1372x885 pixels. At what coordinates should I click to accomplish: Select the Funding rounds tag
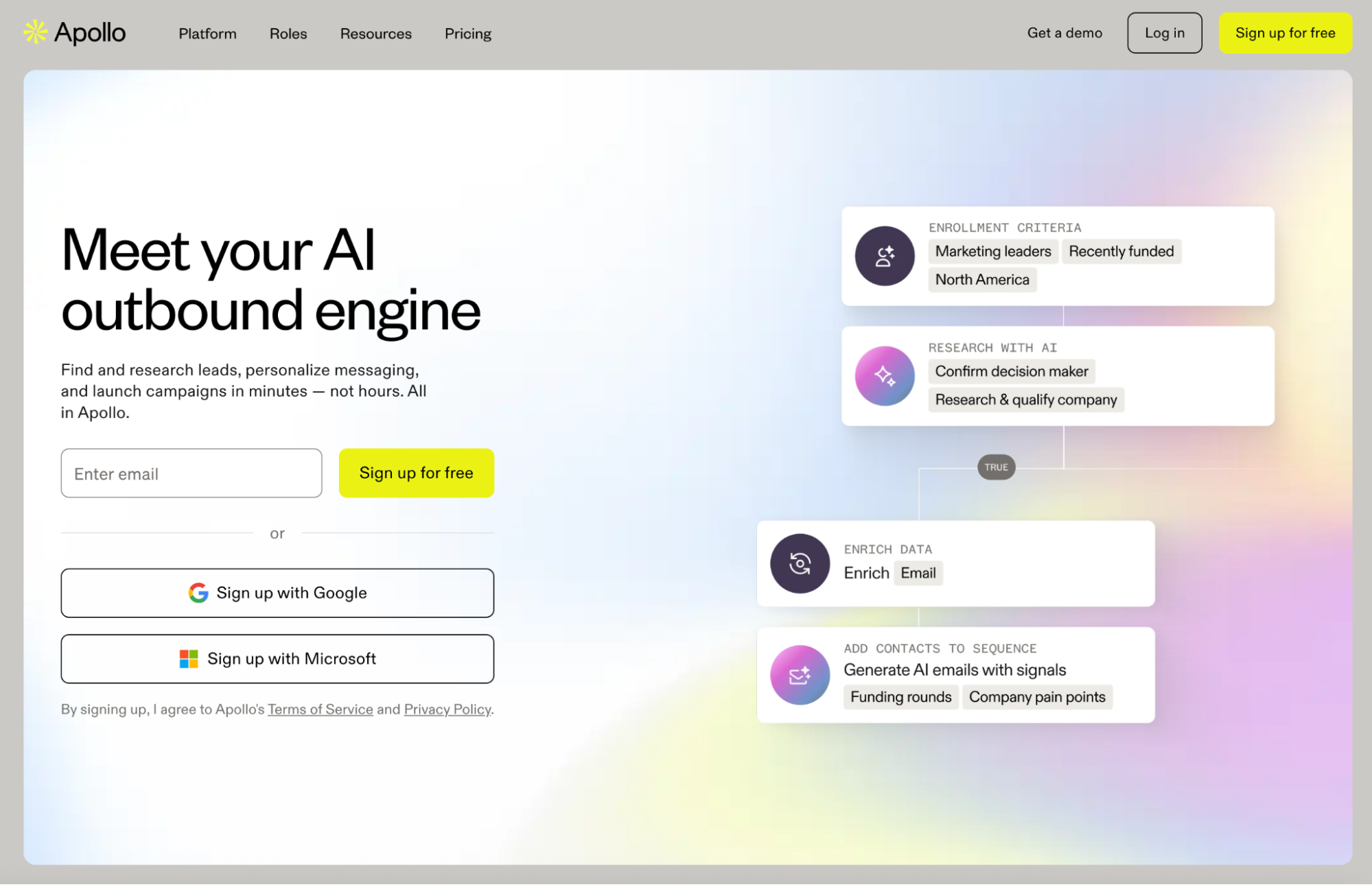[900, 697]
